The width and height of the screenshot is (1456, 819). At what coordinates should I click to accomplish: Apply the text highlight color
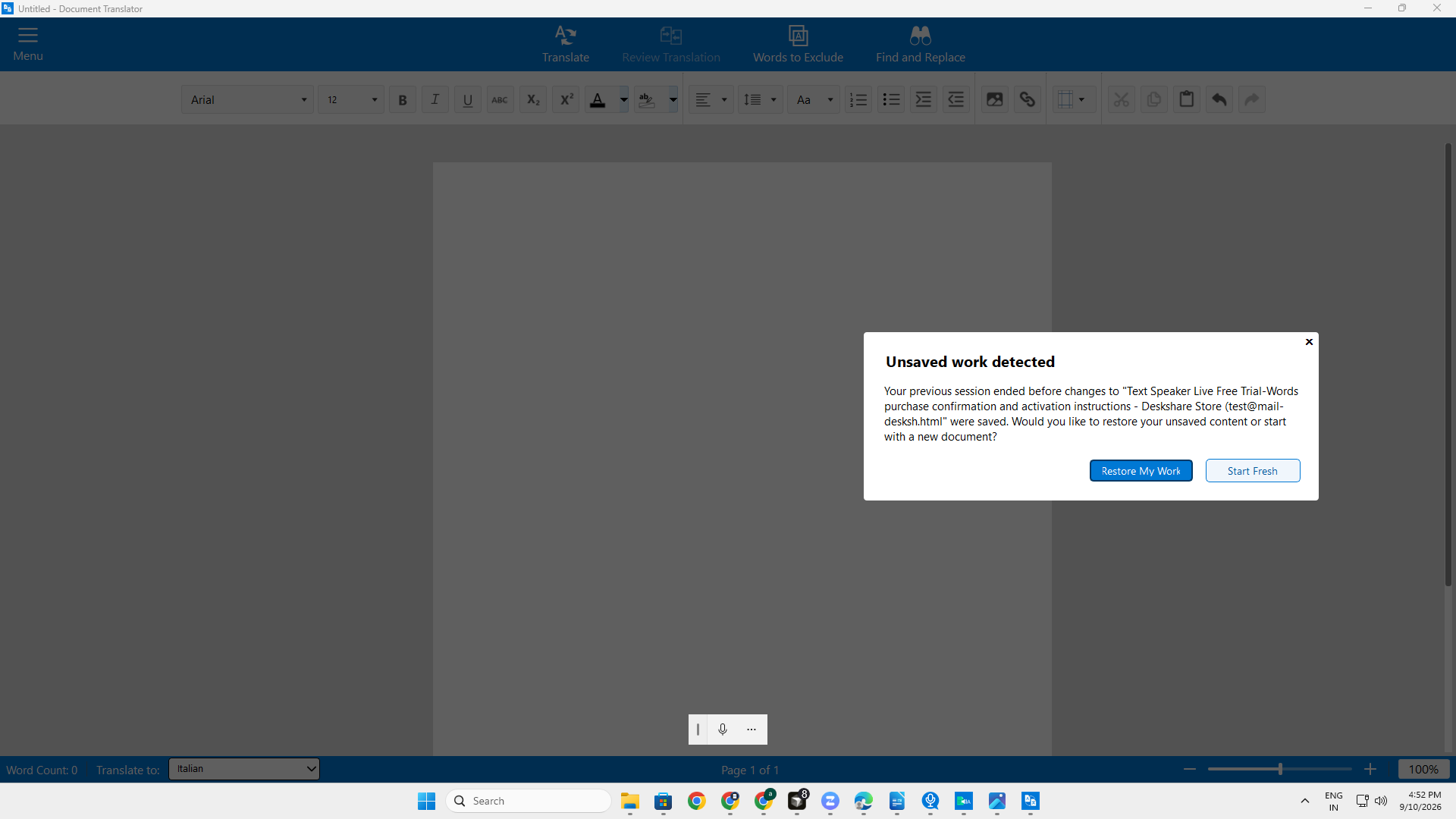647,99
